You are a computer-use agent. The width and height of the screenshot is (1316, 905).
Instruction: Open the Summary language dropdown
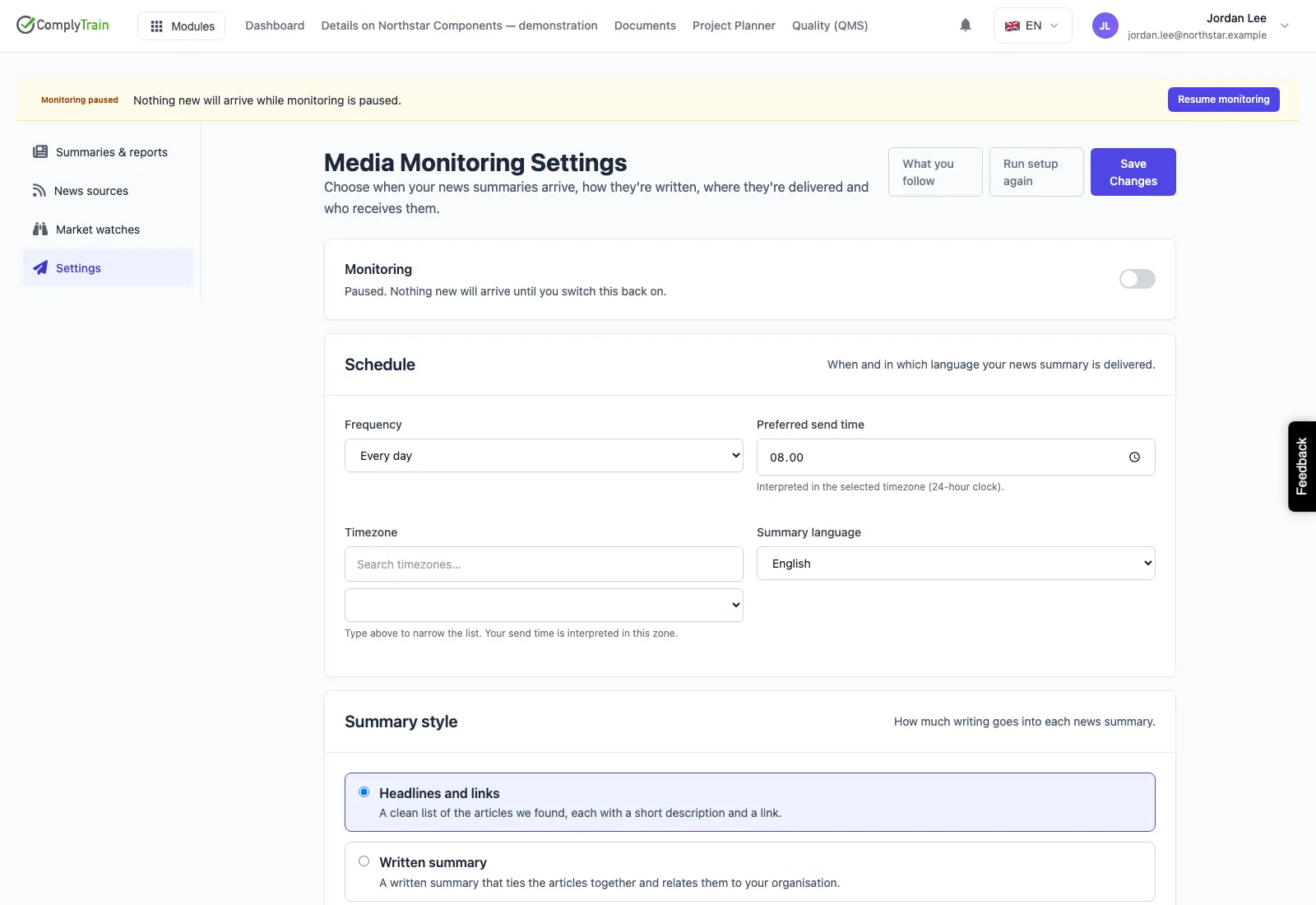tap(956, 564)
